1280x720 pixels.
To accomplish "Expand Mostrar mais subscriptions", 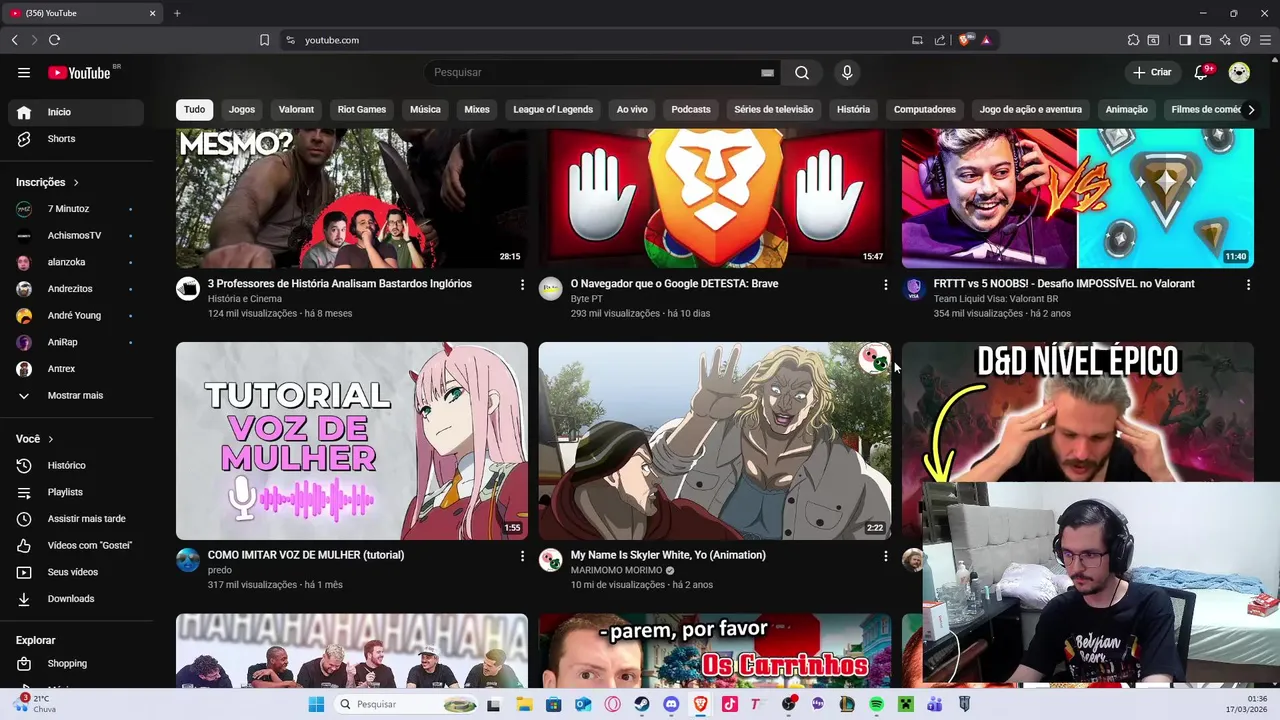I will [76, 395].
